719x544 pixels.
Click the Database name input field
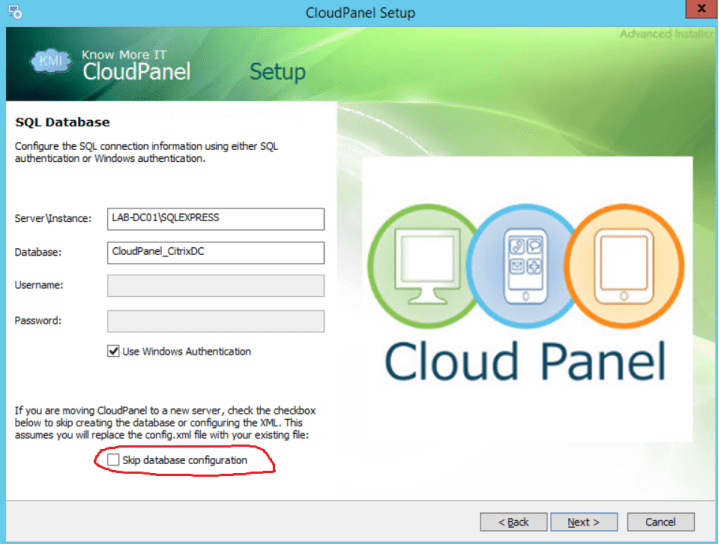216,253
